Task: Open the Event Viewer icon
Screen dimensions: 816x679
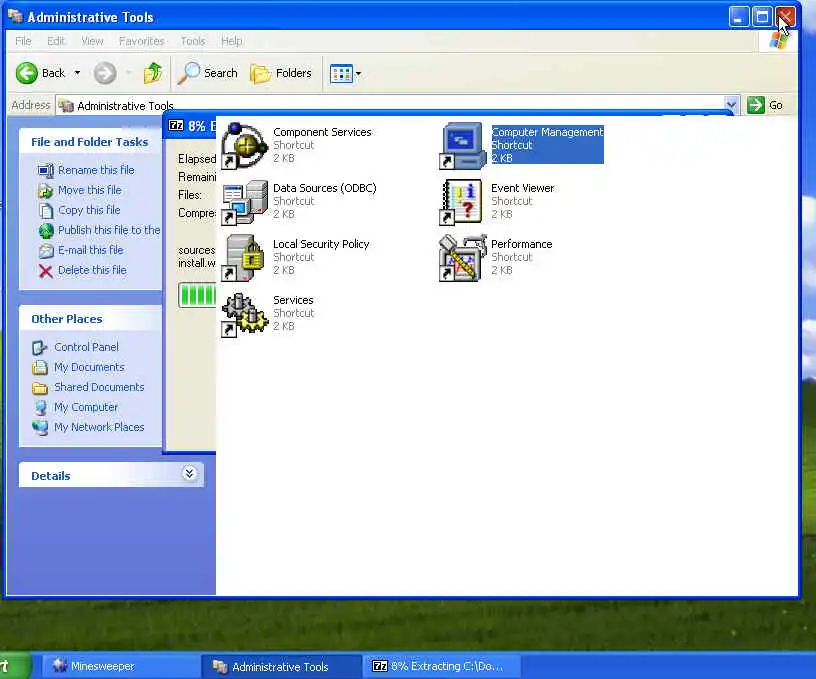Action: tap(462, 202)
